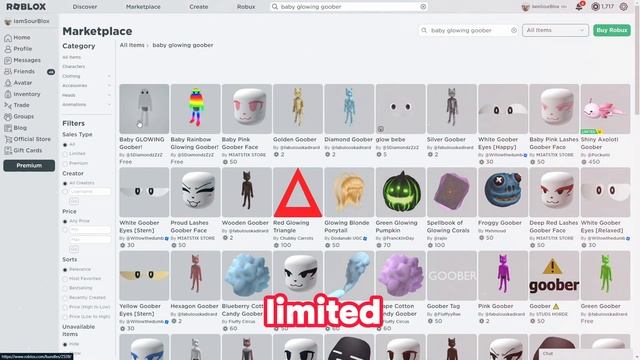
Task: Open the Glowing Blonde Ponytail thumbnail
Action: [349, 192]
